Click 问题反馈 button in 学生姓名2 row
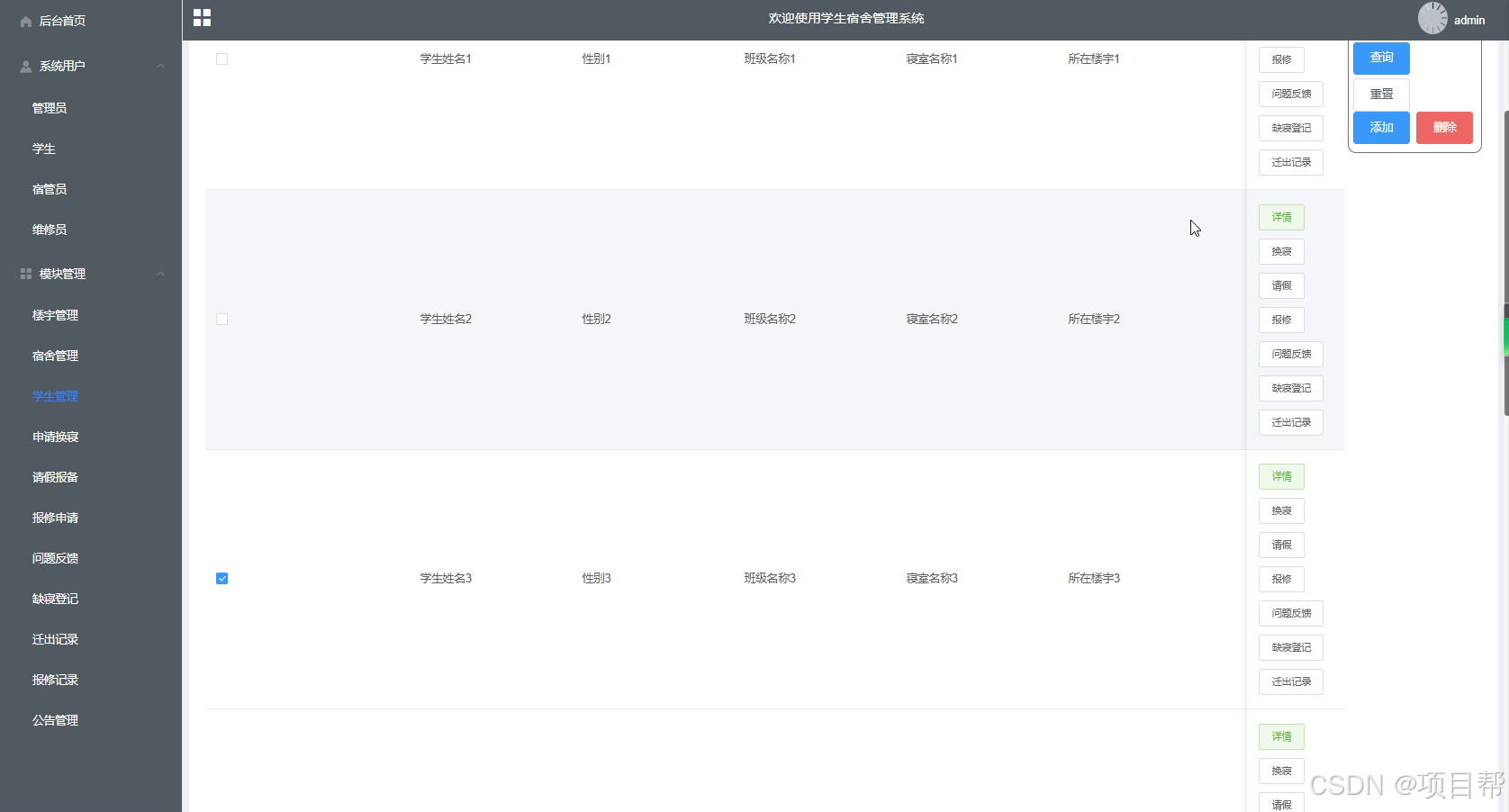The image size is (1509, 812). 1291,354
